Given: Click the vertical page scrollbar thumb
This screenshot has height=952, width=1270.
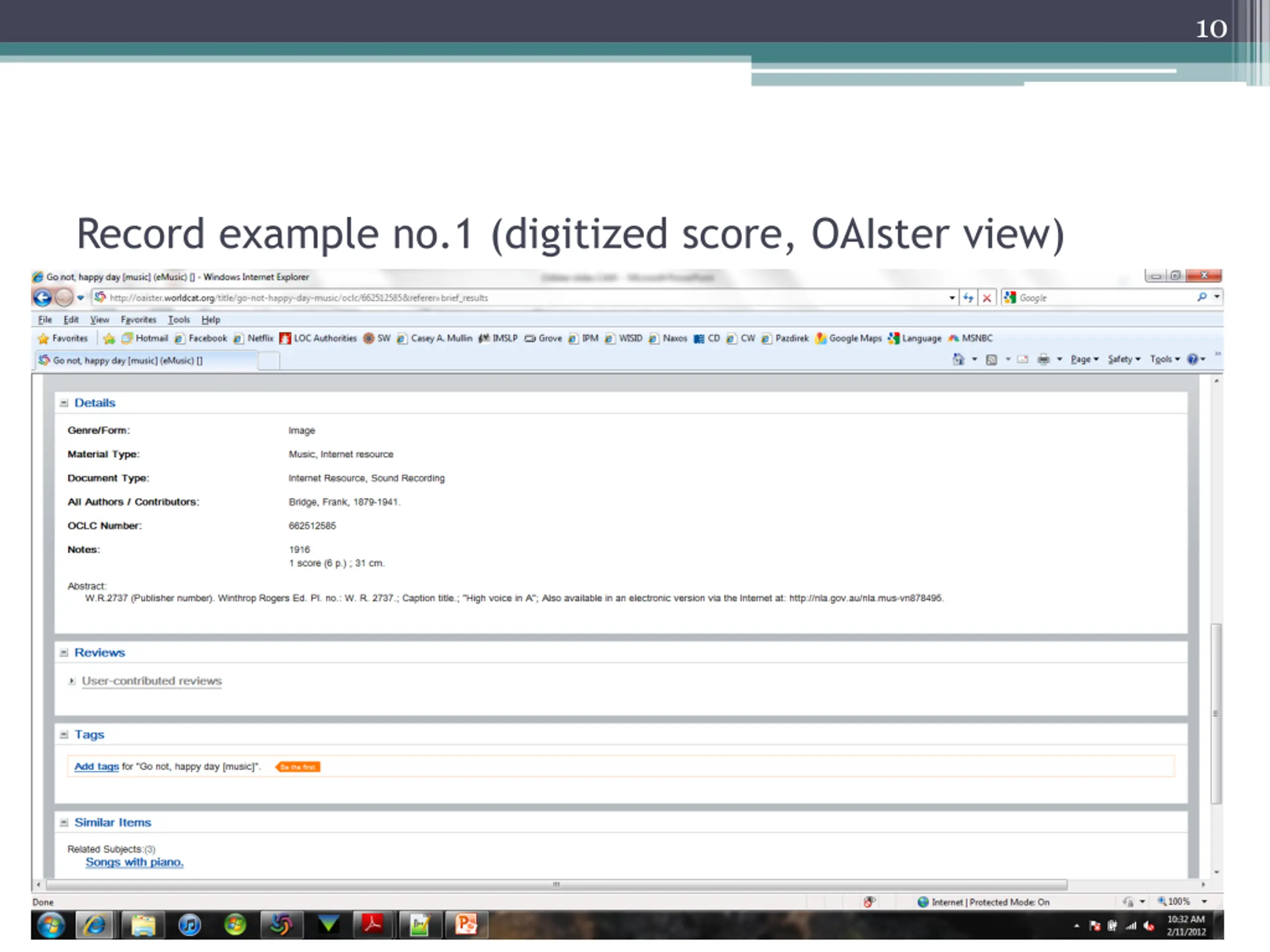Looking at the screenshot, I should click(x=1216, y=714).
